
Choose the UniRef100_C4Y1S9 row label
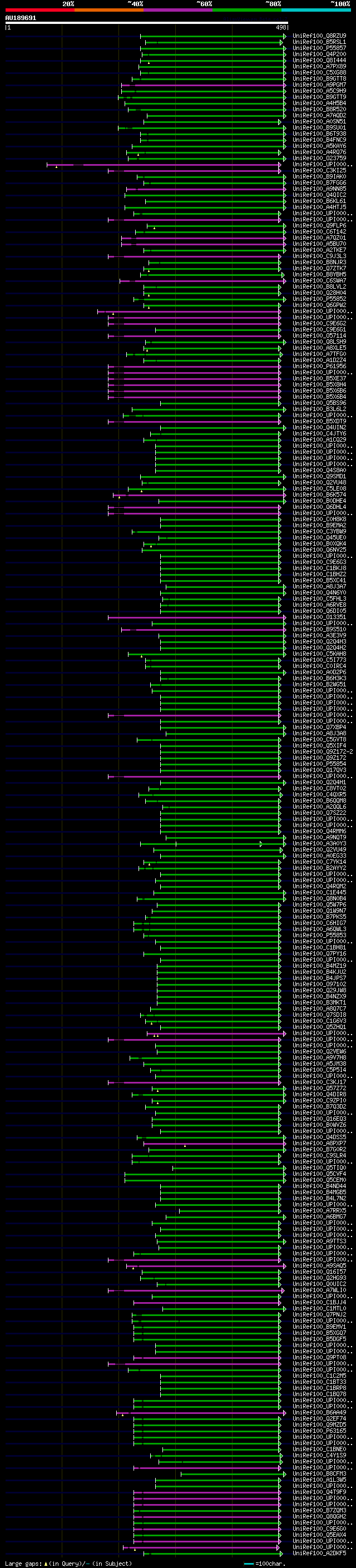tap(319, 1456)
